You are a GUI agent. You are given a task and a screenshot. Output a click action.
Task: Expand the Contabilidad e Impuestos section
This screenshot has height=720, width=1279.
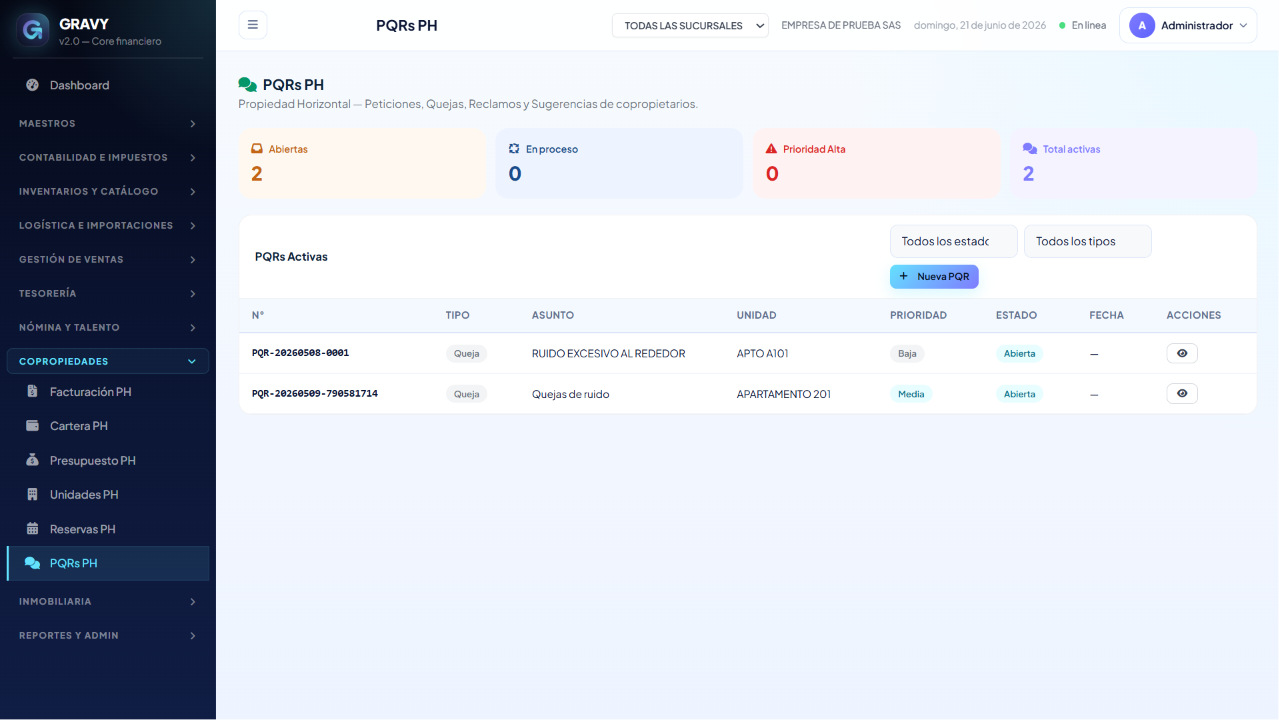pos(108,157)
